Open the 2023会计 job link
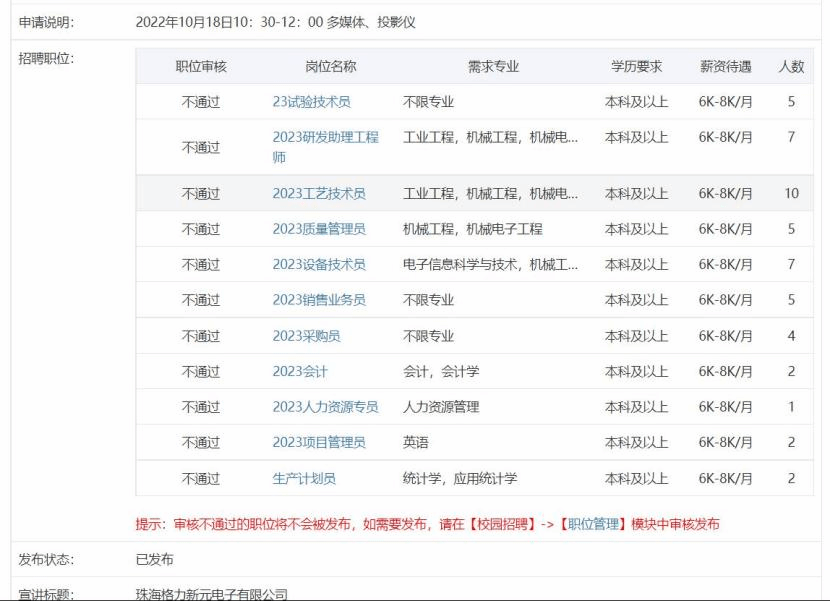 (x=300, y=372)
